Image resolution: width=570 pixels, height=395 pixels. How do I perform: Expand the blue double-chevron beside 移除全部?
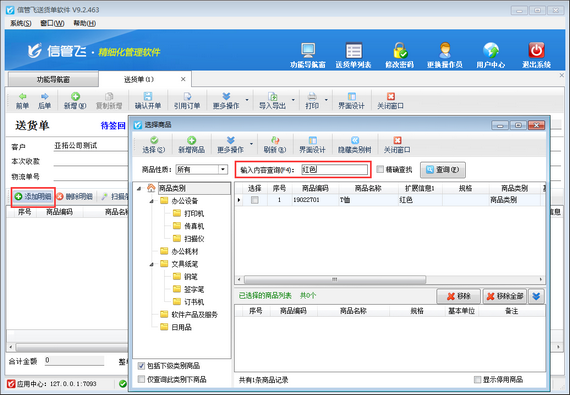(536, 297)
